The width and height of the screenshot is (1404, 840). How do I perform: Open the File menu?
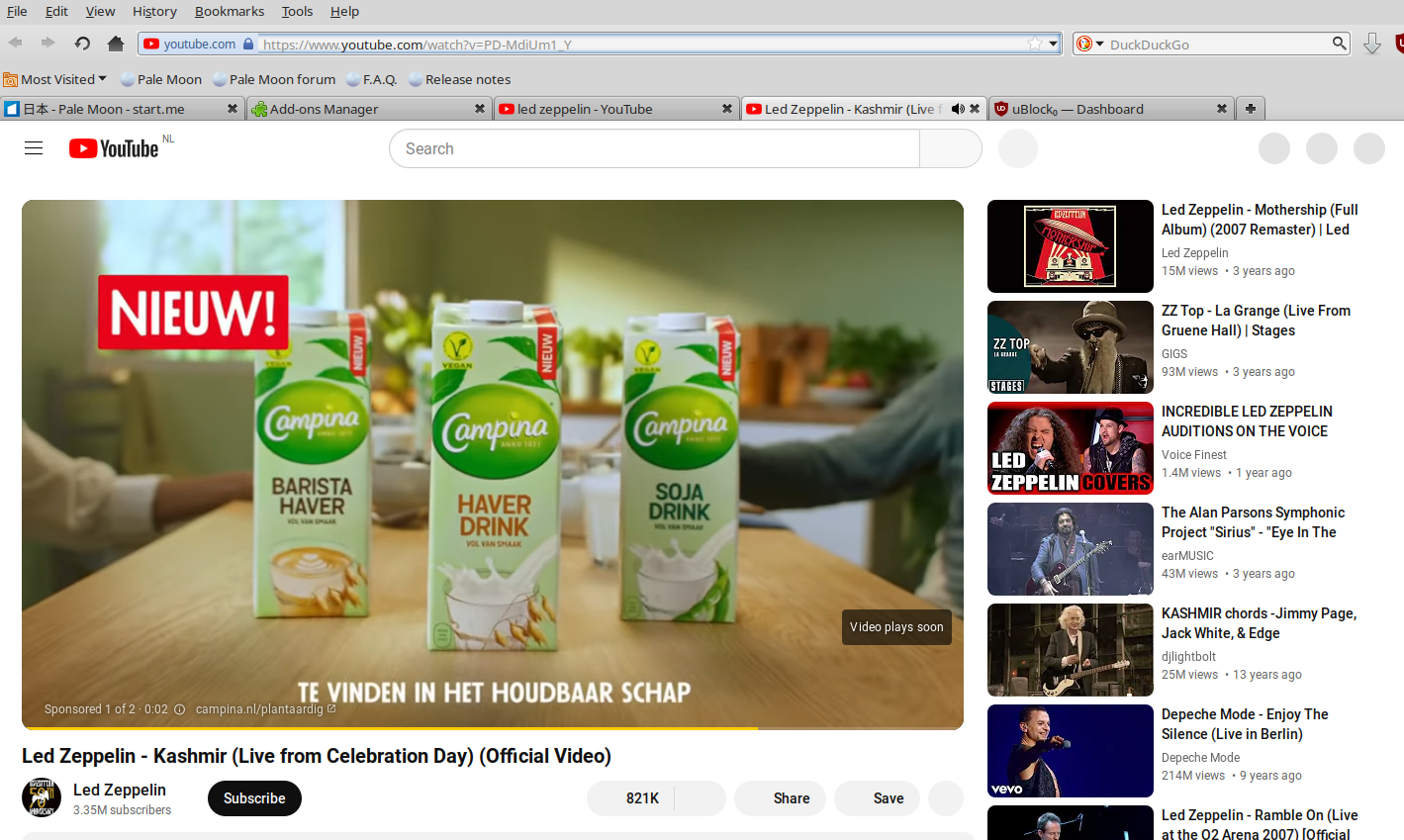pyautogui.click(x=17, y=11)
